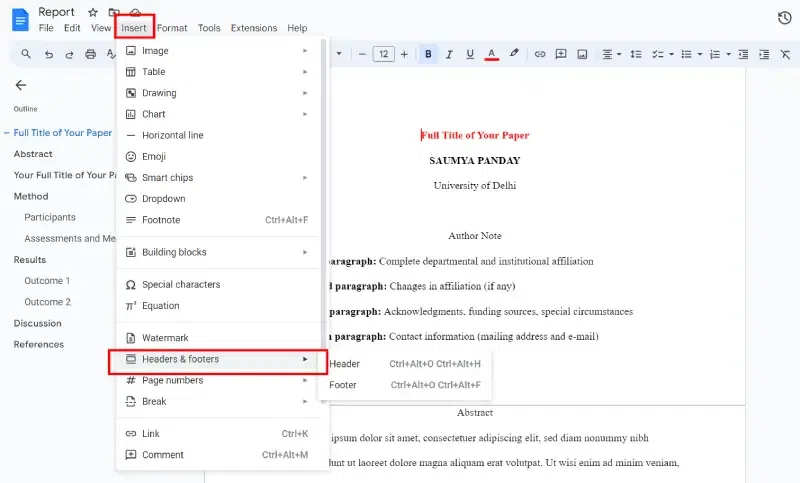Redo the last action

click(x=69, y=54)
